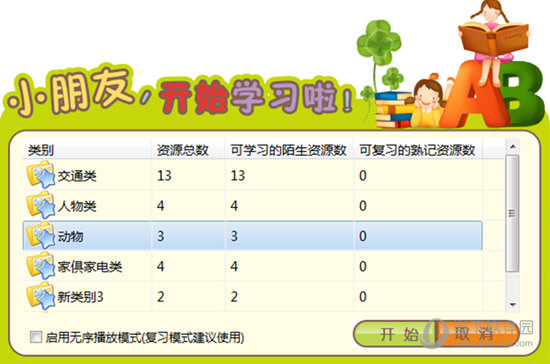Click the 资源总数 value 4 in 人物类 row
The height and width of the screenshot is (364, 550).
point(161,206)
